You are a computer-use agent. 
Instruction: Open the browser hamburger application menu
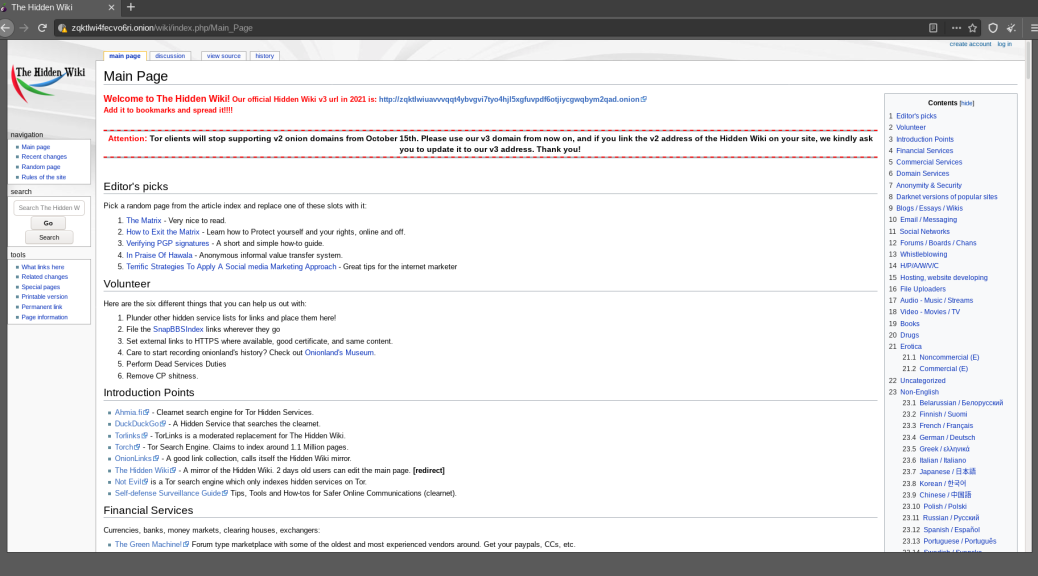click(x=1033, y=28)
